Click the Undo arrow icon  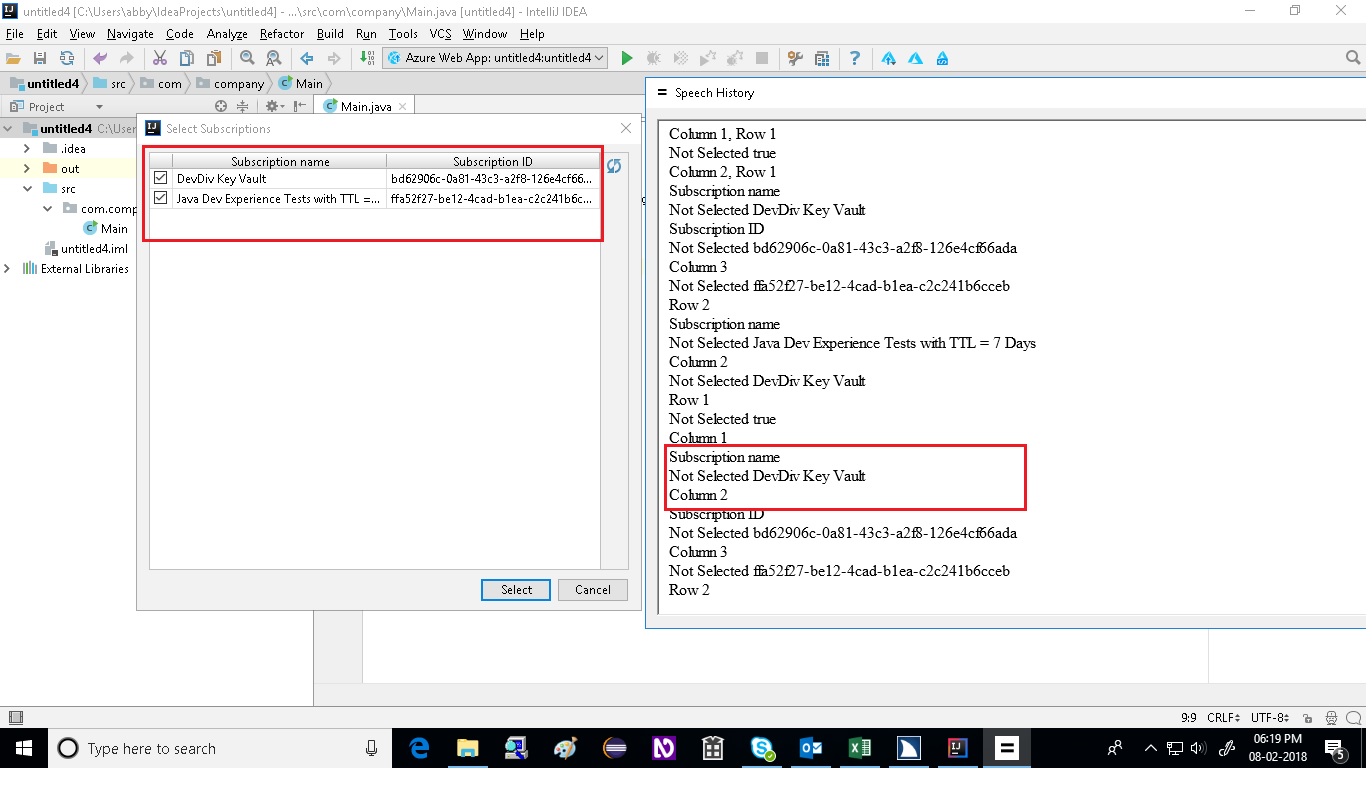coord(99,58)
